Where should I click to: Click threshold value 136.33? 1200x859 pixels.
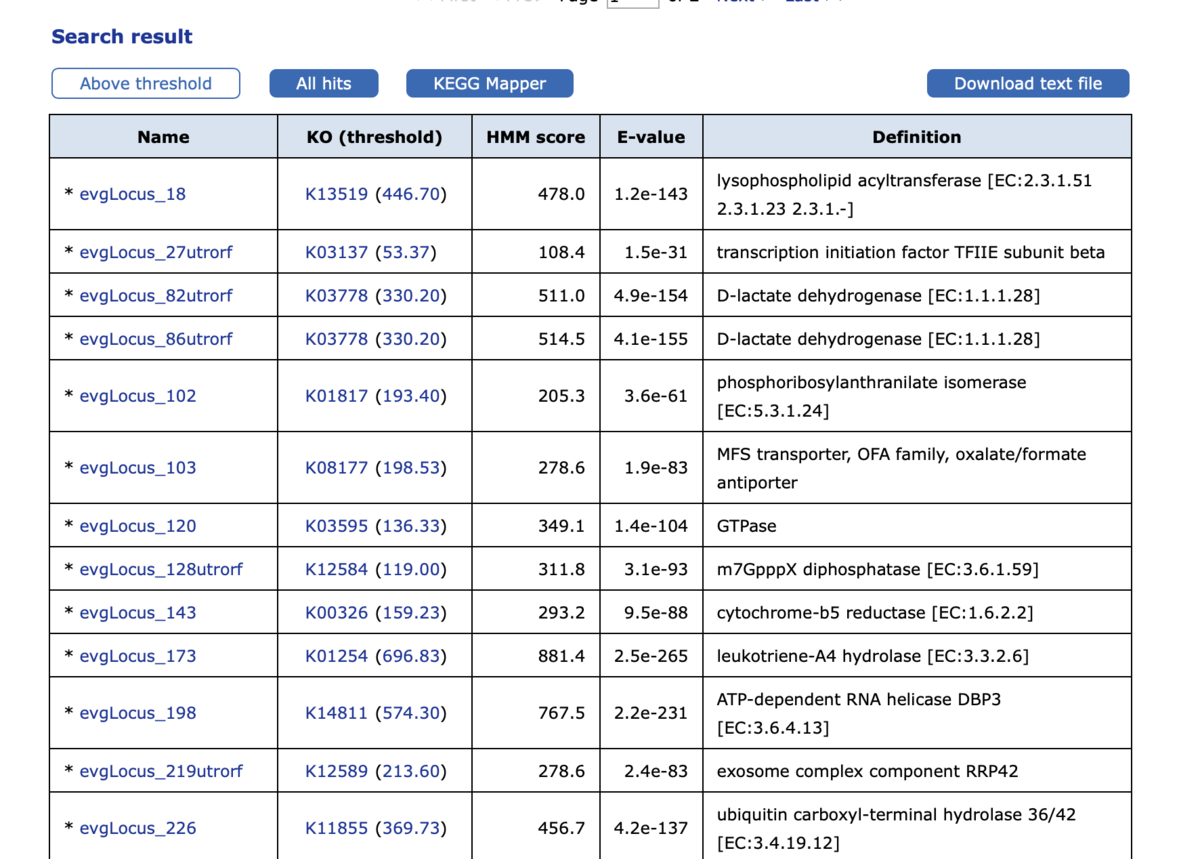point(411,526)
